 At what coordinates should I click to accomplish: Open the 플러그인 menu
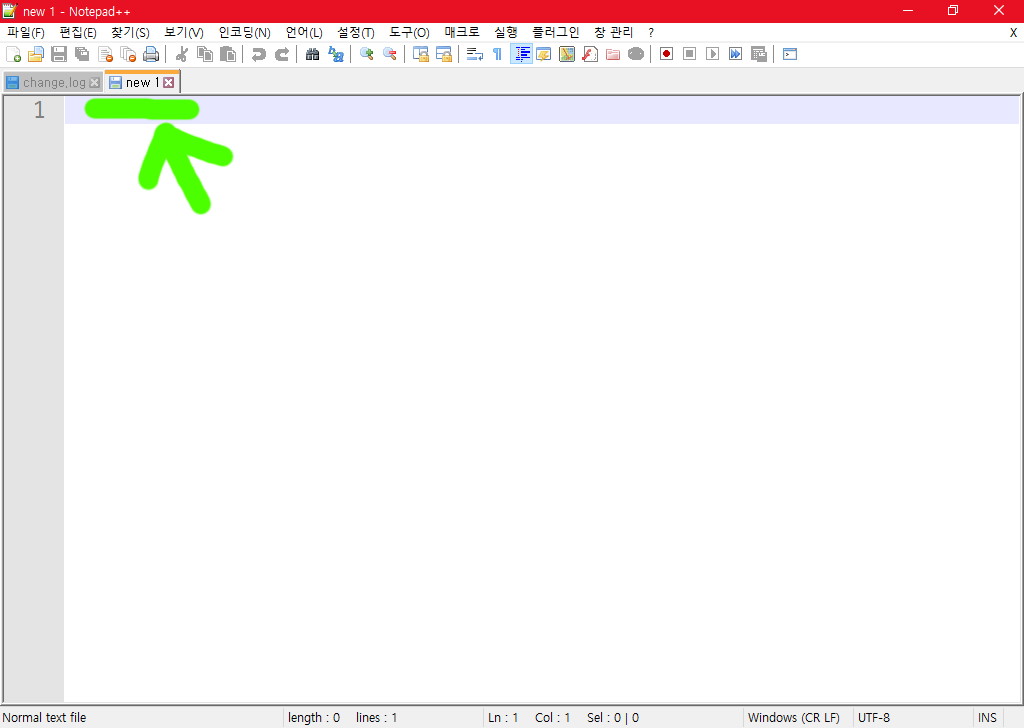coord(556,32)
